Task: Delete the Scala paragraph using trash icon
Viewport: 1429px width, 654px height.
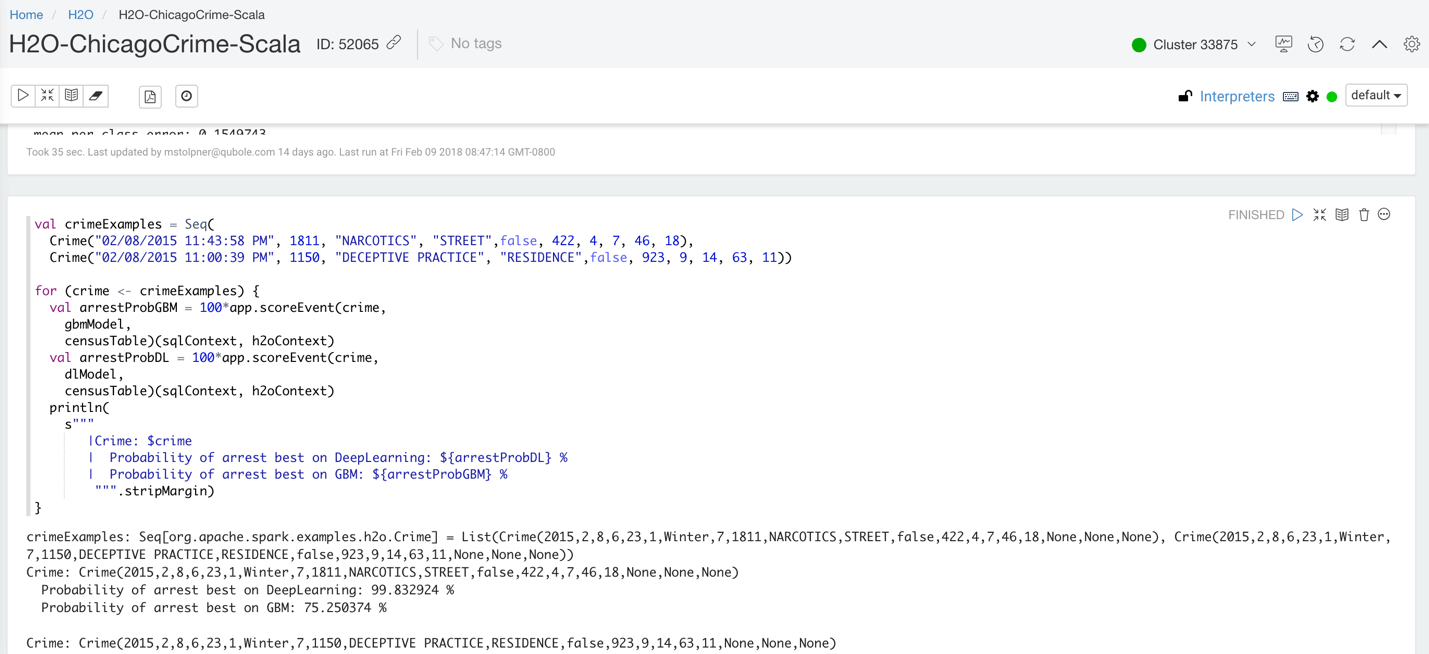Action: [1363, 214]
